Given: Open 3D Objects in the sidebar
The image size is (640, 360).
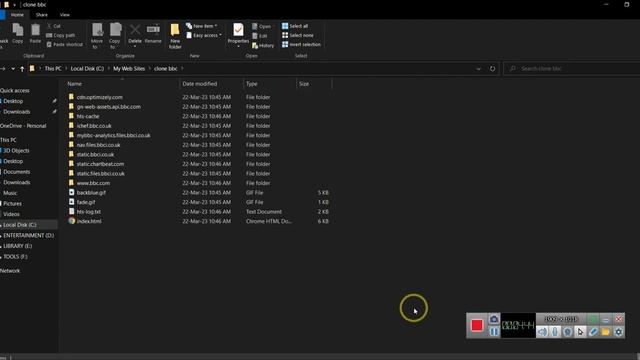Looking at the screenshot, I should 16,151.
